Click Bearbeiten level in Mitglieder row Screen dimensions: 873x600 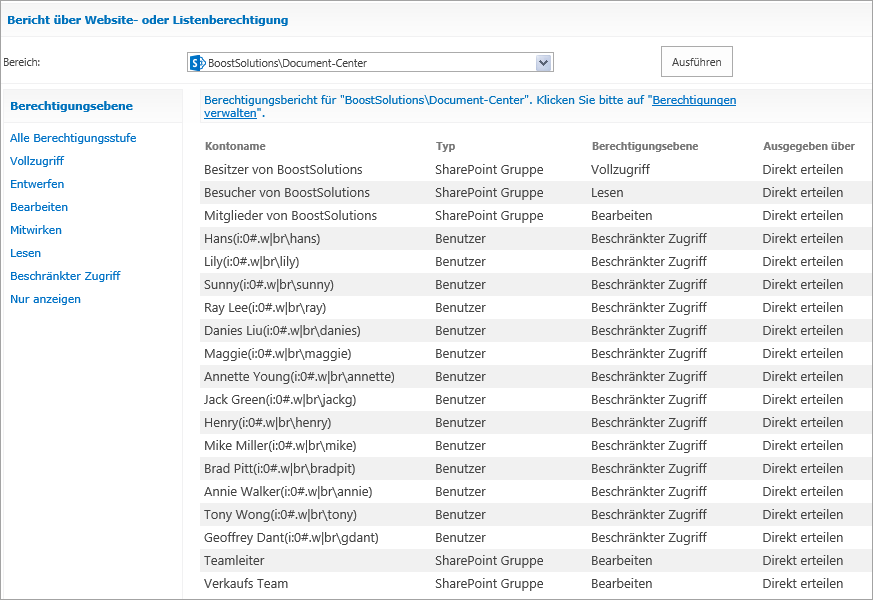click(621, 216)
